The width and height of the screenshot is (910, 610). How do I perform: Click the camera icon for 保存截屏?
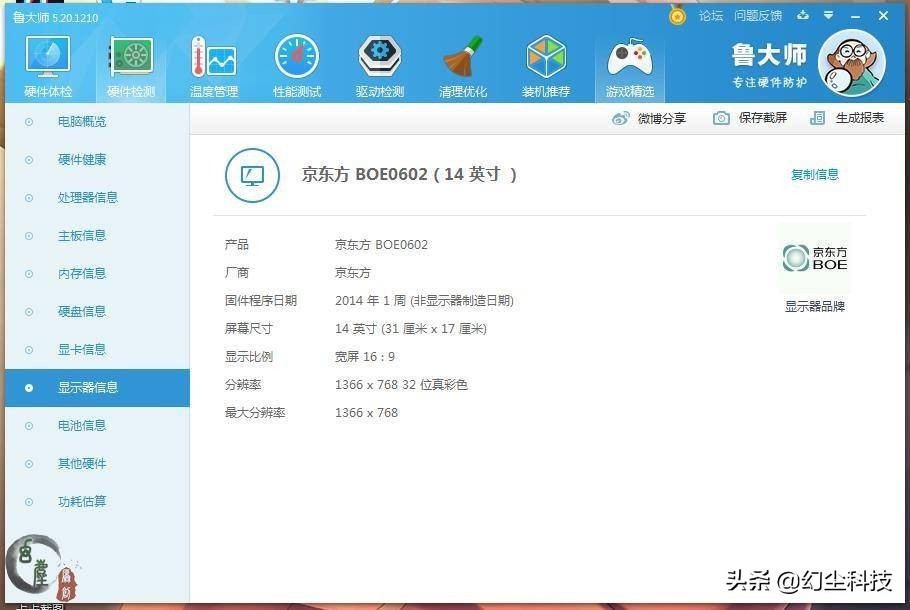pyautogui.click(x=722, y=117)
